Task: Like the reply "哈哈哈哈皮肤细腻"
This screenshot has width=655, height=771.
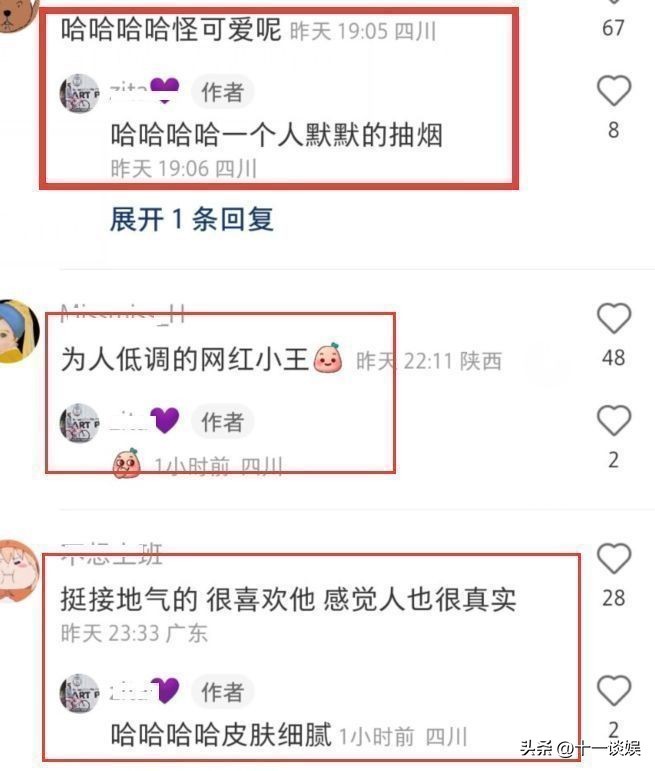Action: [614, 690]
